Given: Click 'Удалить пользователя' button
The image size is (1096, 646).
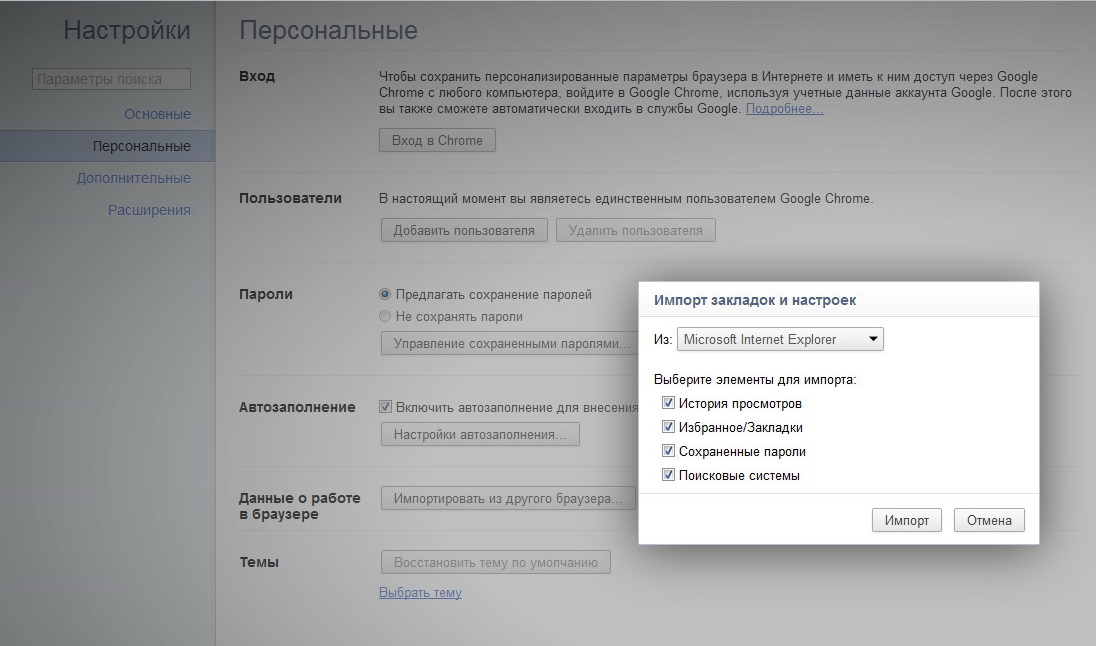Looking at the screenshot, I should pyautogui.click(x=635, y=230).
